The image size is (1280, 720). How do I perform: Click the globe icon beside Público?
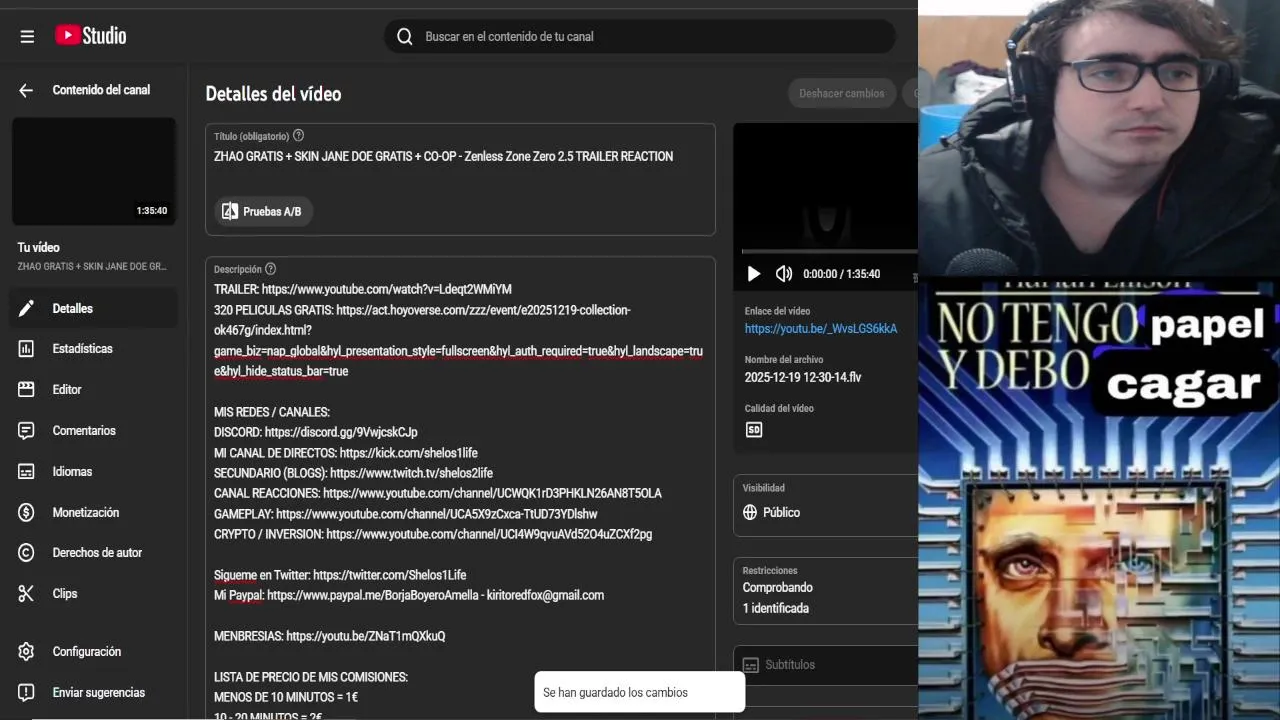tap(750, 513)
